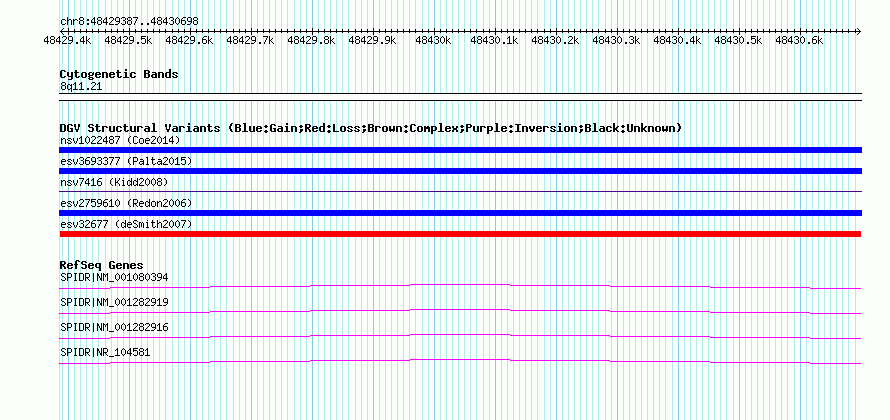Viewport: 890px width, 420px height.
Task: Click the blue gain bar for nsv1022487
Action: point(460,150)
